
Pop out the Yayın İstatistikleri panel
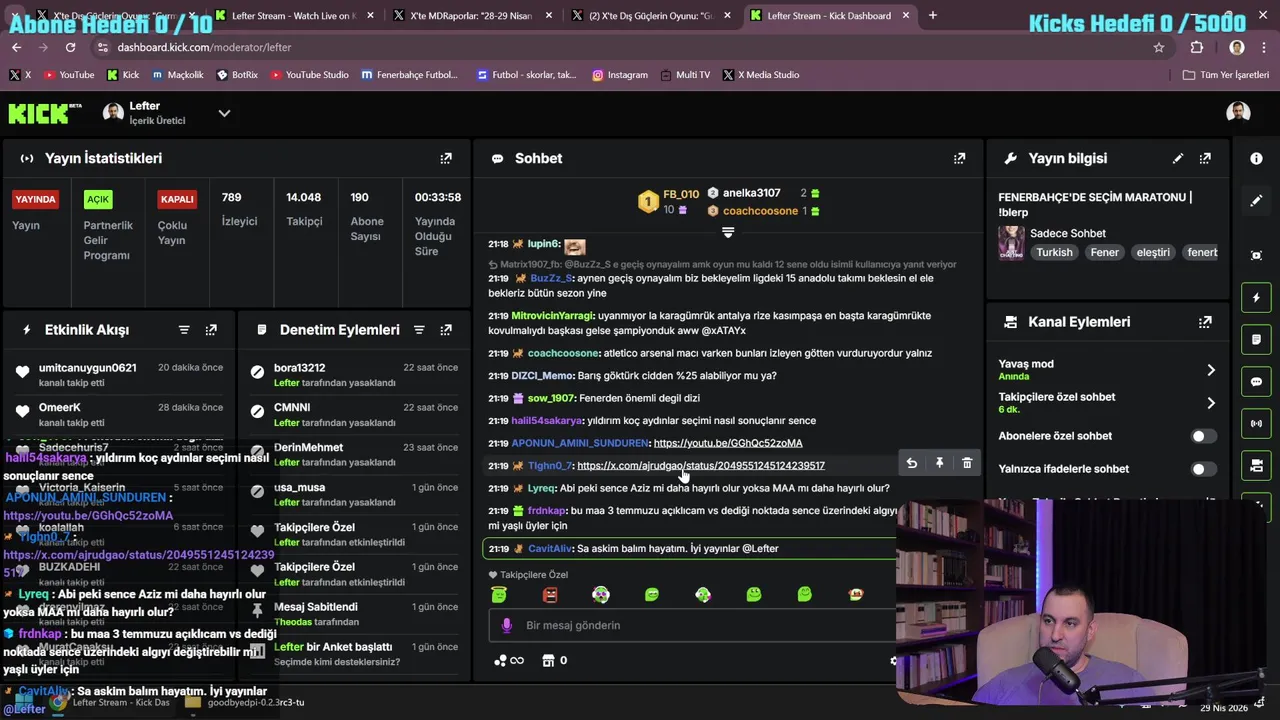coord(446,158)
